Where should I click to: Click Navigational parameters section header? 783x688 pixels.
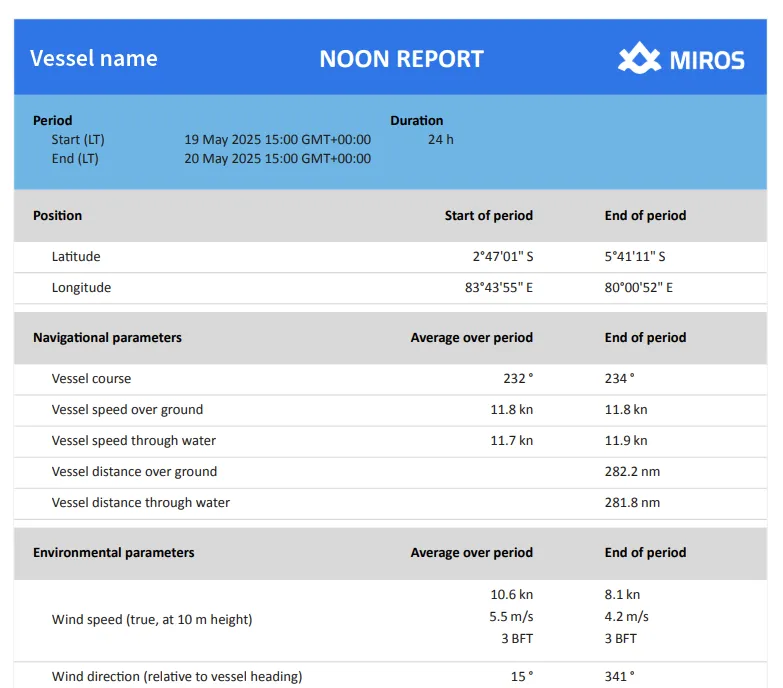[107, 338]
